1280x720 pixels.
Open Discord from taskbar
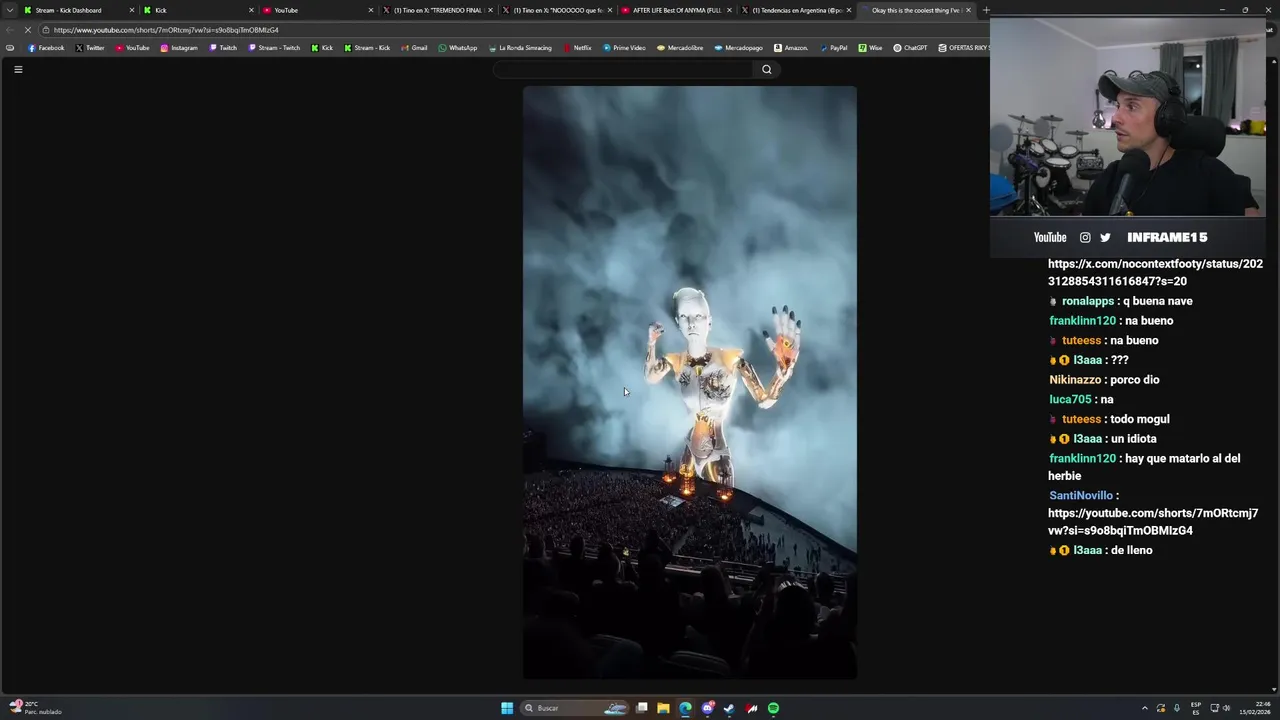tap(708, 708)
